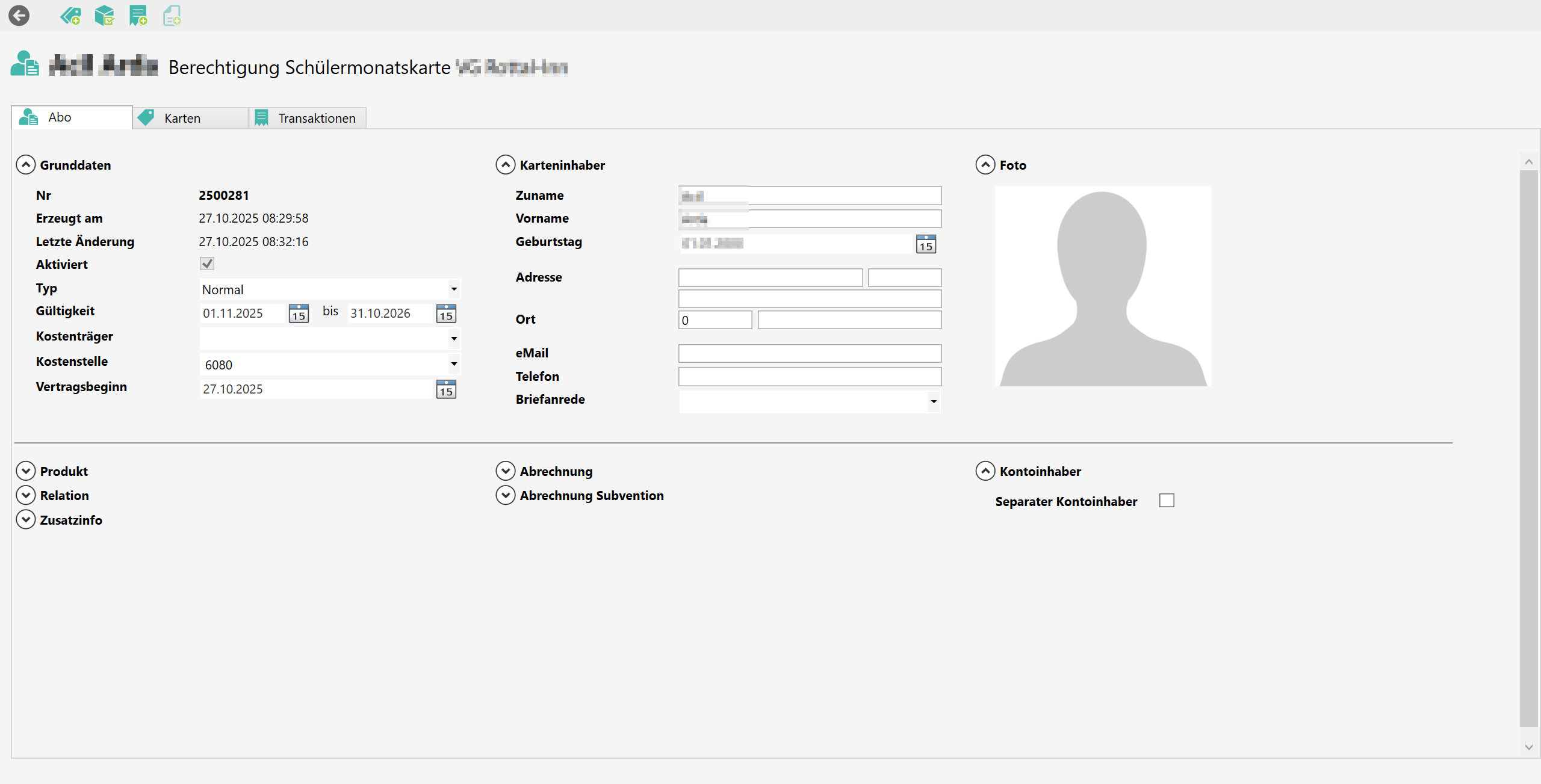
Task: Switch to the Transaktionen tab
Action: point(316,118)
